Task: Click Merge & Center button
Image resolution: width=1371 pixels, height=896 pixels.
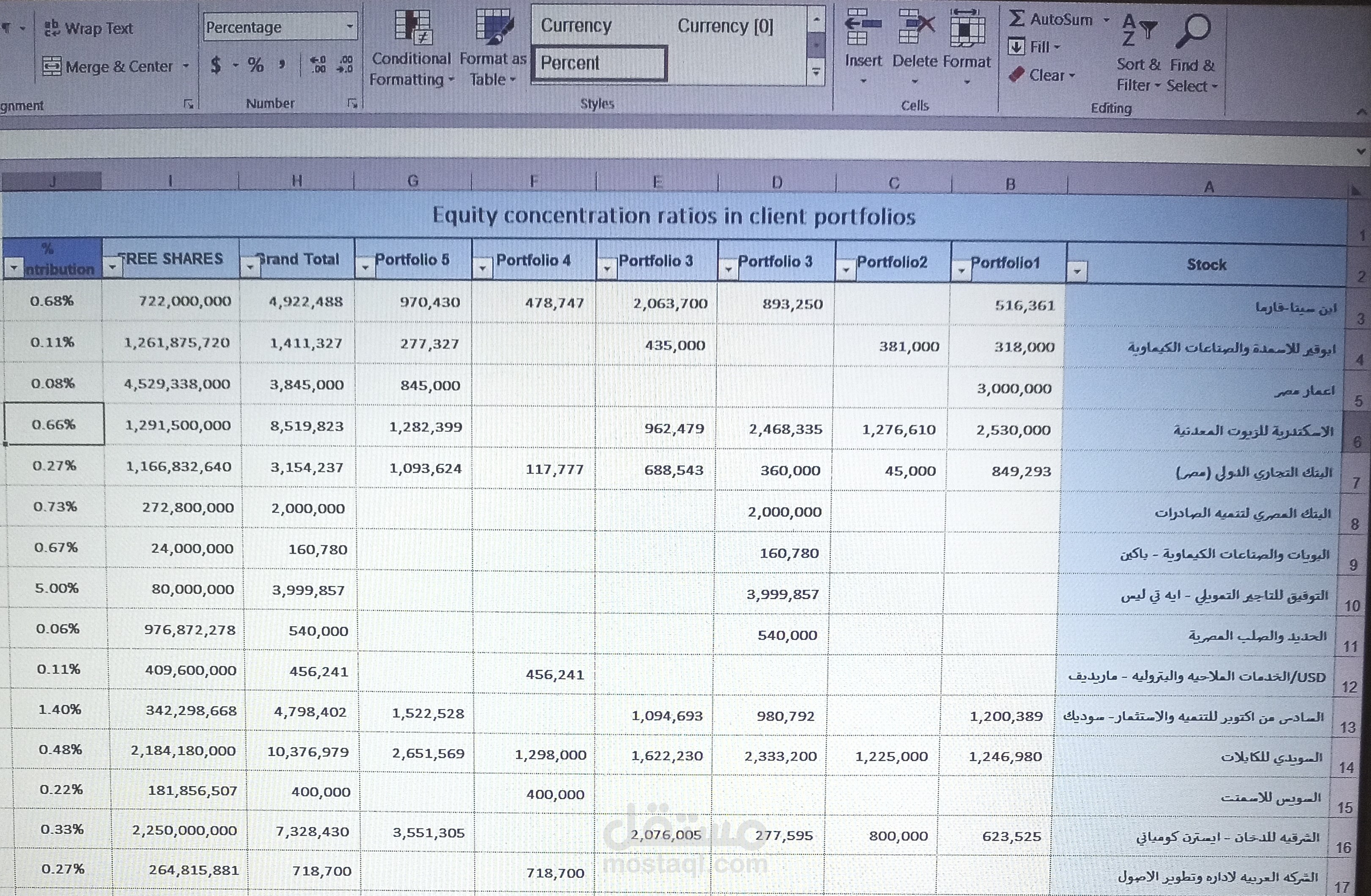Action: coord(108,66)
